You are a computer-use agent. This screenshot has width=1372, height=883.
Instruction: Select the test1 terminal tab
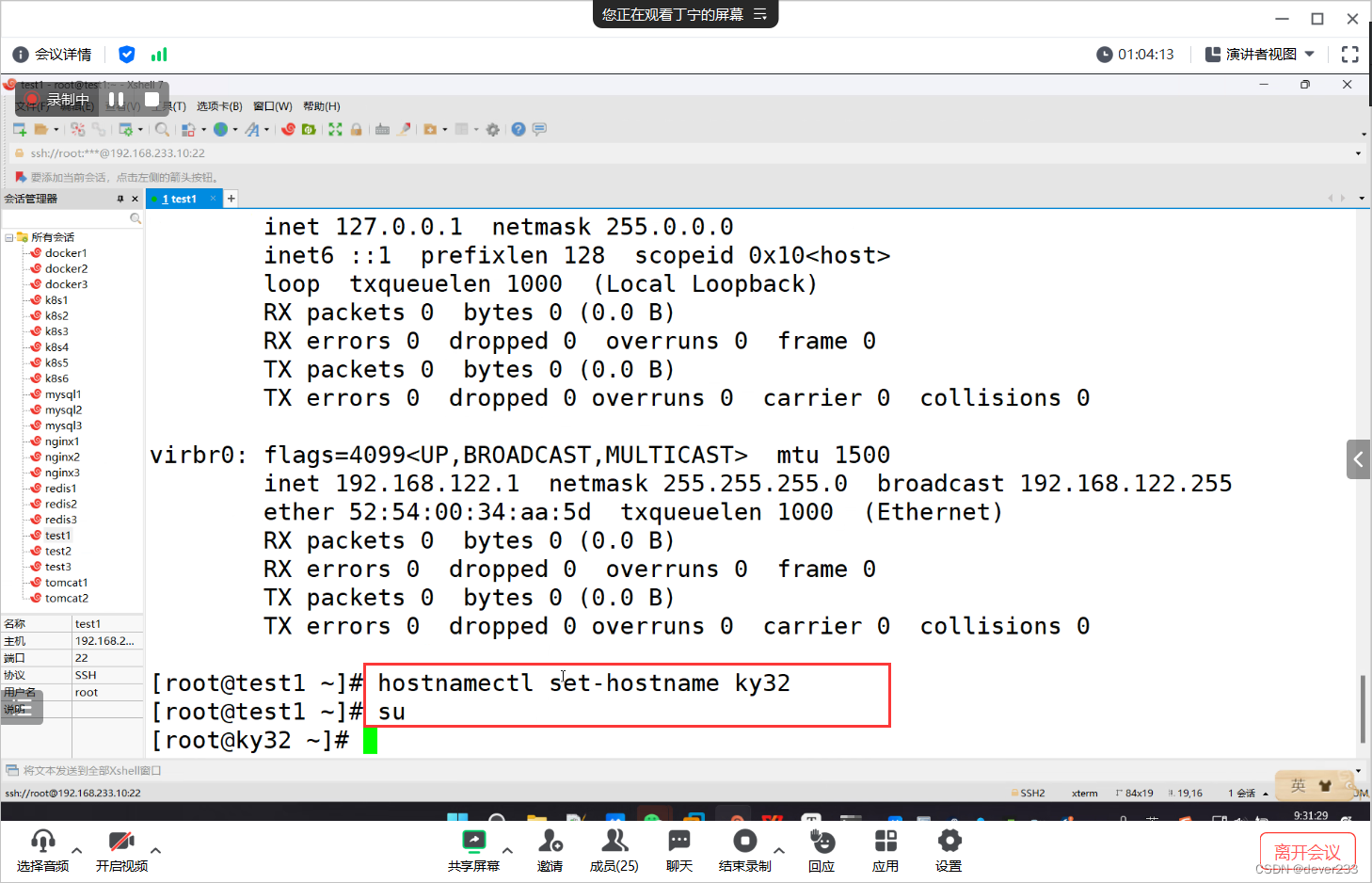click(x=179, y=198)
